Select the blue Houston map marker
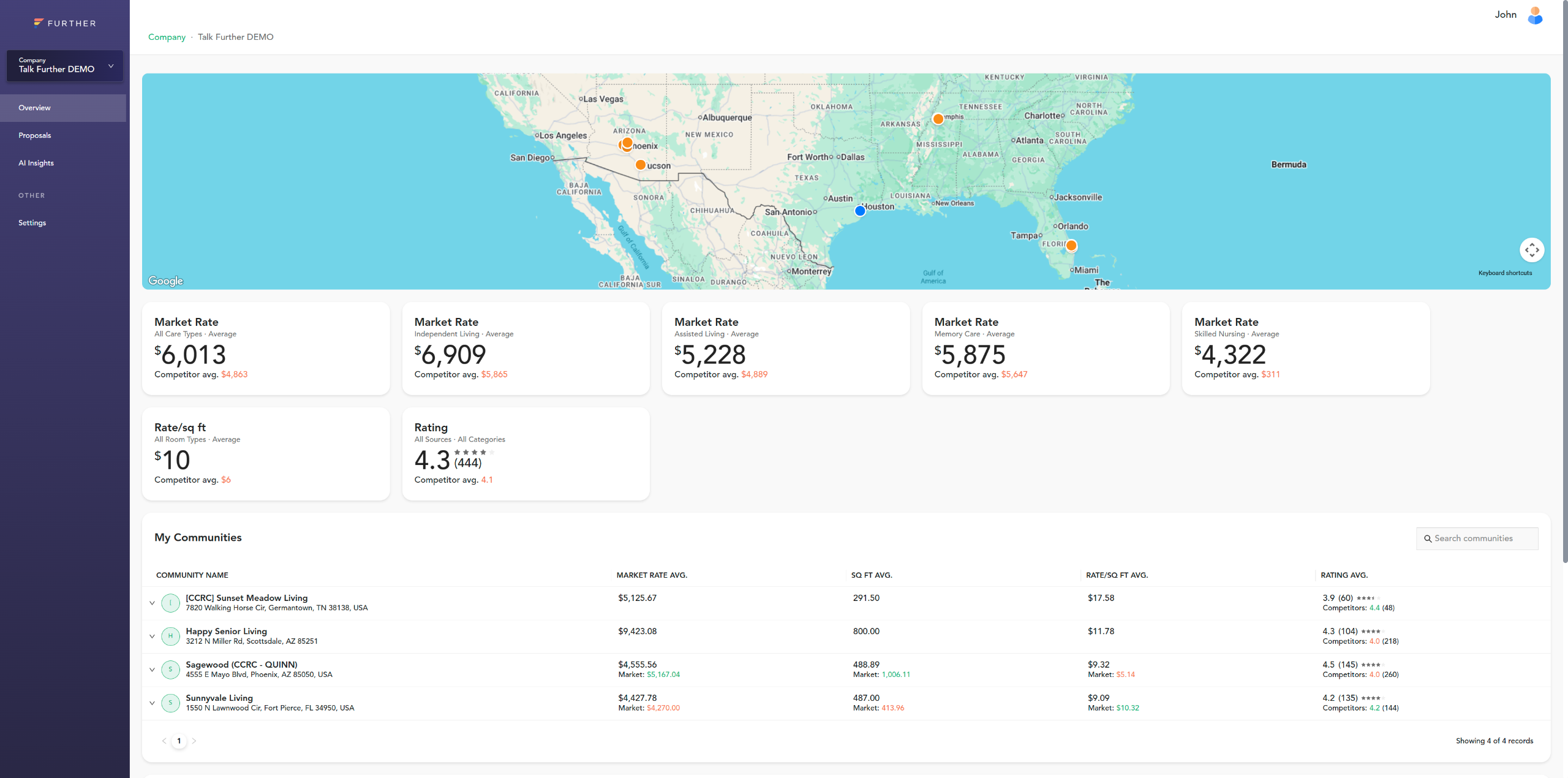1568x778 pixels. (859, 211)
